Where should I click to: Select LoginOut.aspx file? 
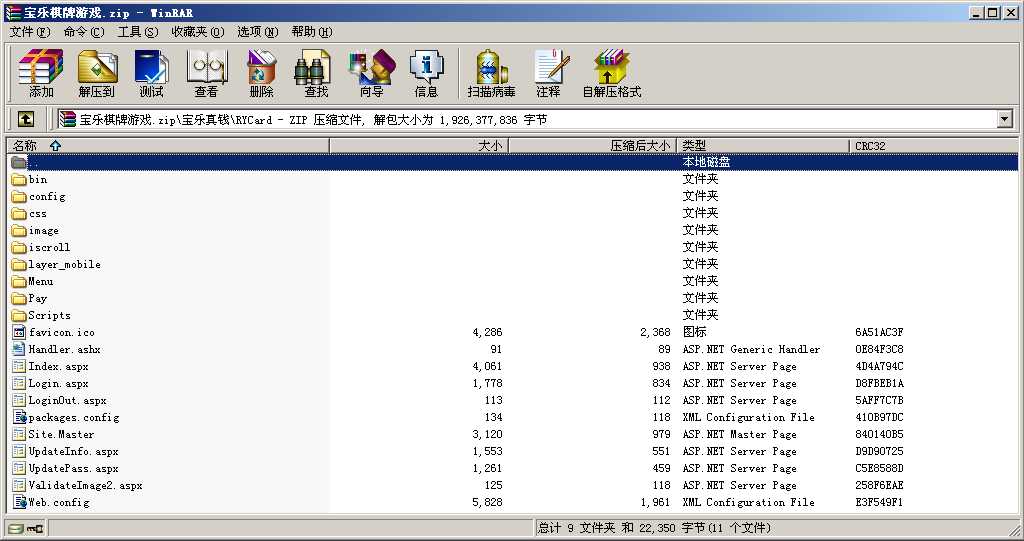point(59,400)
